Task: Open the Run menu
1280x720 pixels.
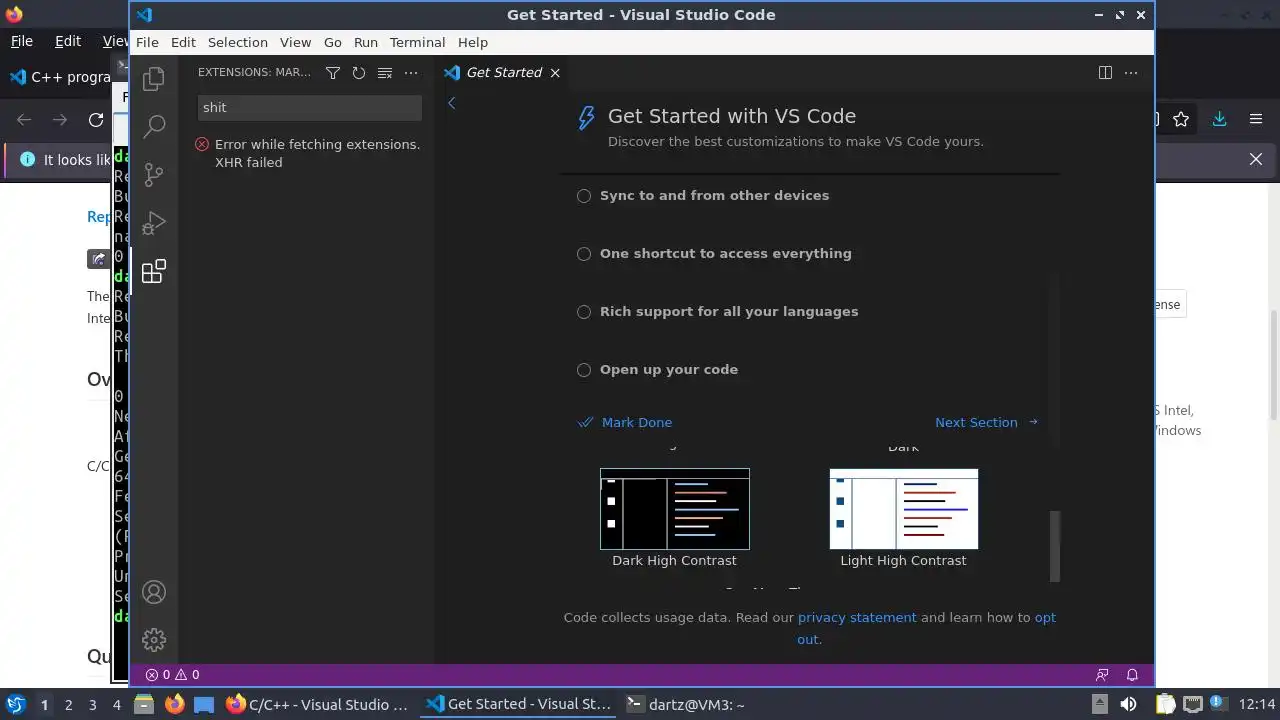Action: point(366,42)
